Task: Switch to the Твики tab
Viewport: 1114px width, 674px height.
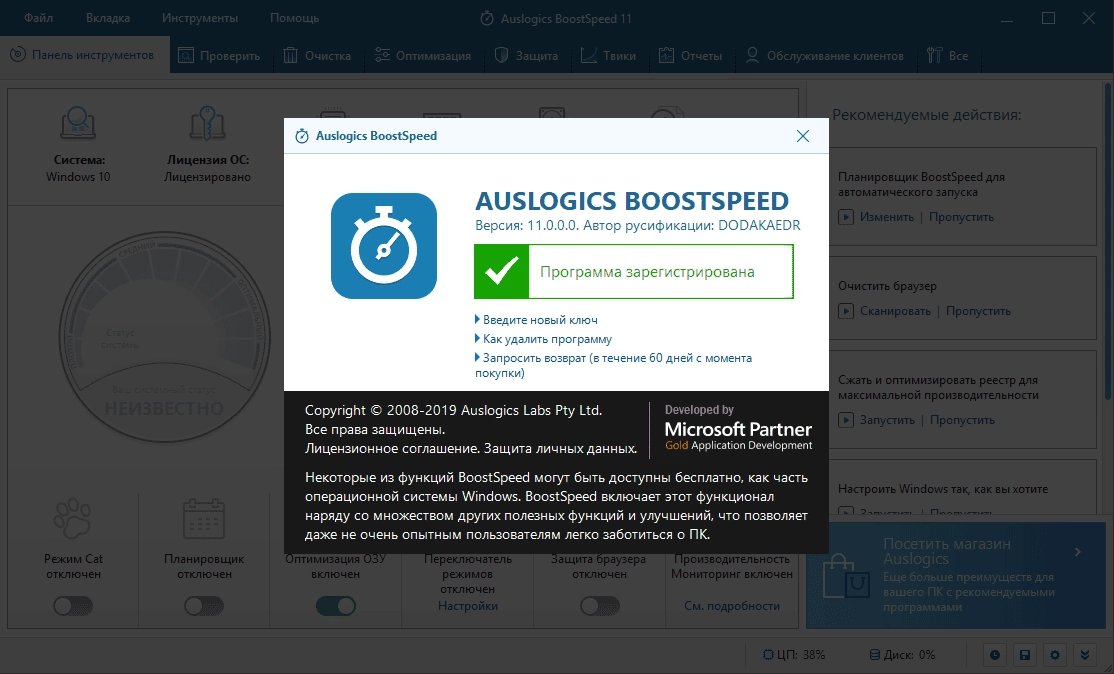Action: [x=608, y=55]
